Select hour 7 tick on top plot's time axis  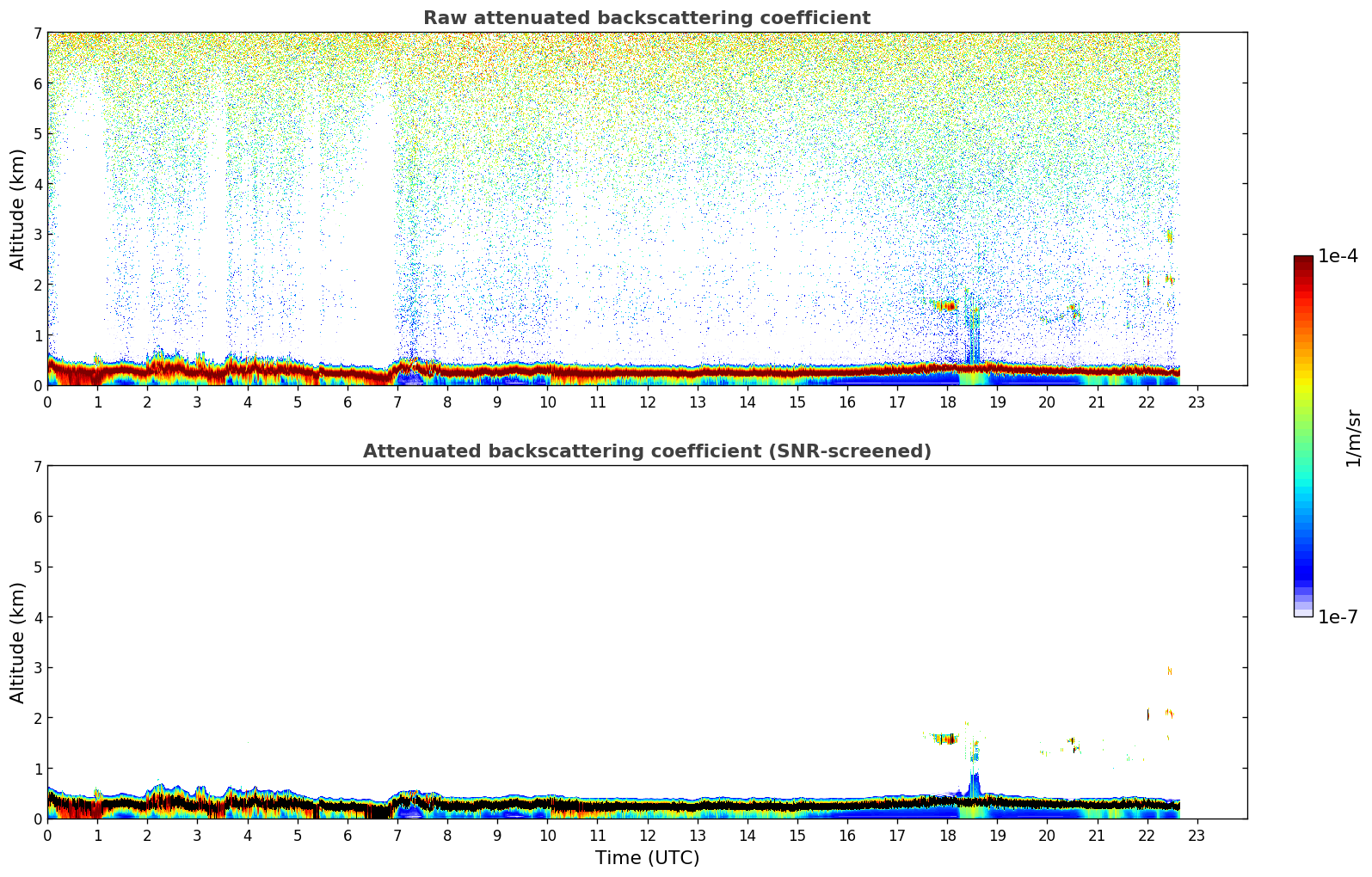[x=397, y=402]
